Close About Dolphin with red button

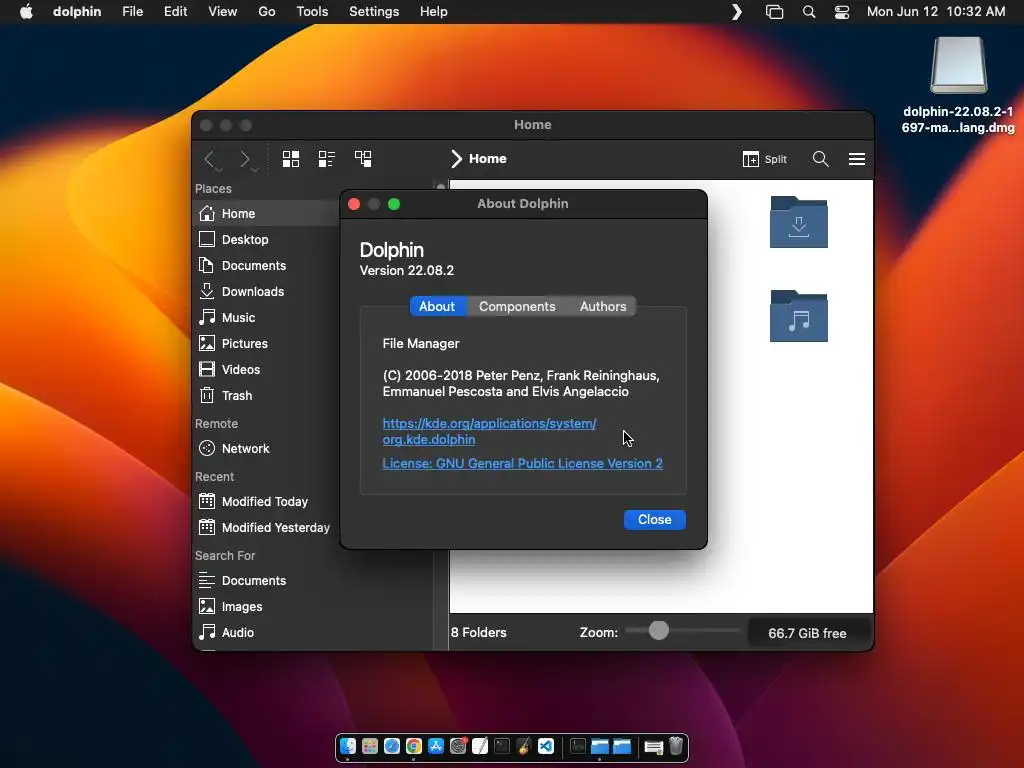pos(354,204)
